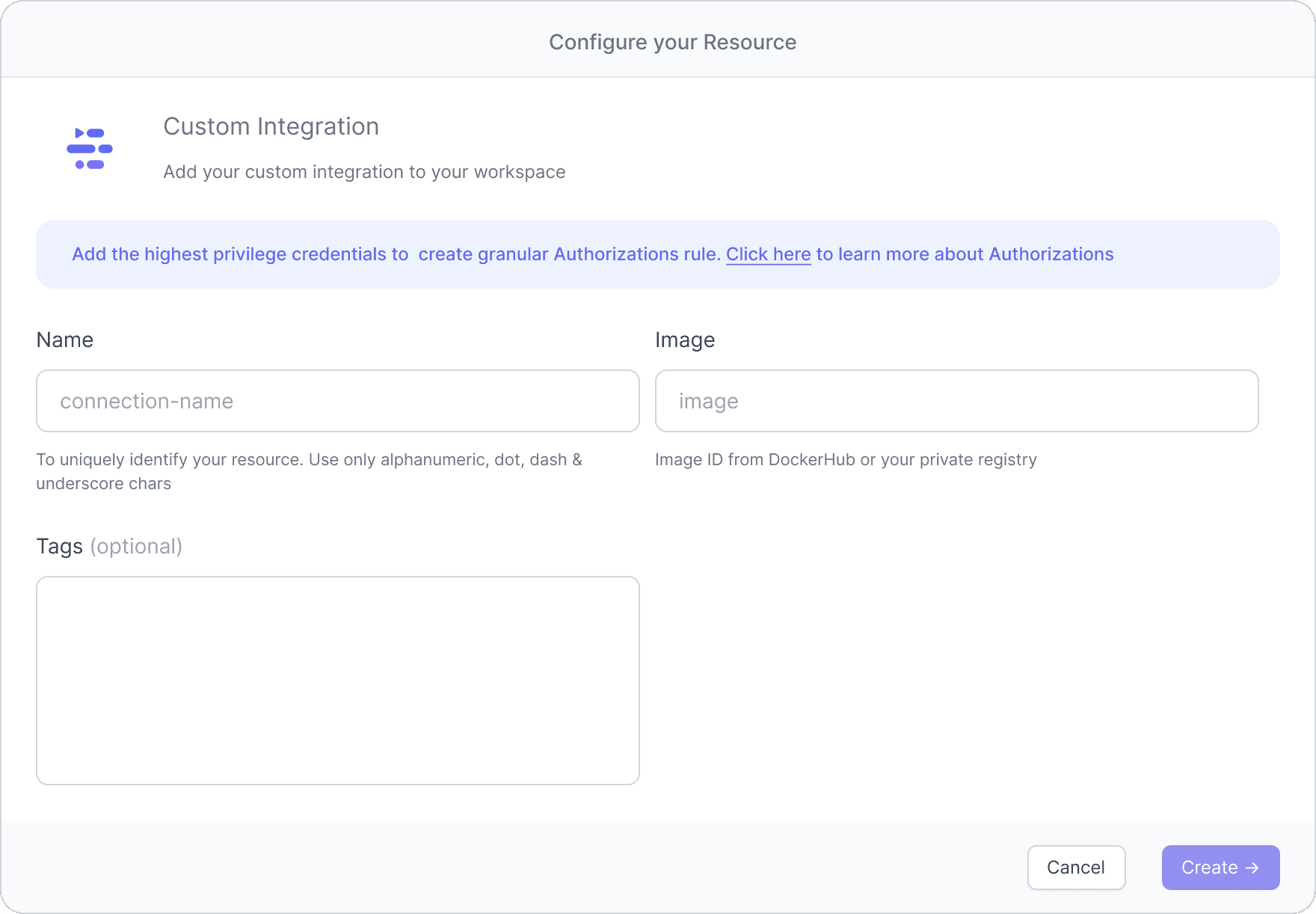Click the 'Configure your Resource' title

pos(672,43)
